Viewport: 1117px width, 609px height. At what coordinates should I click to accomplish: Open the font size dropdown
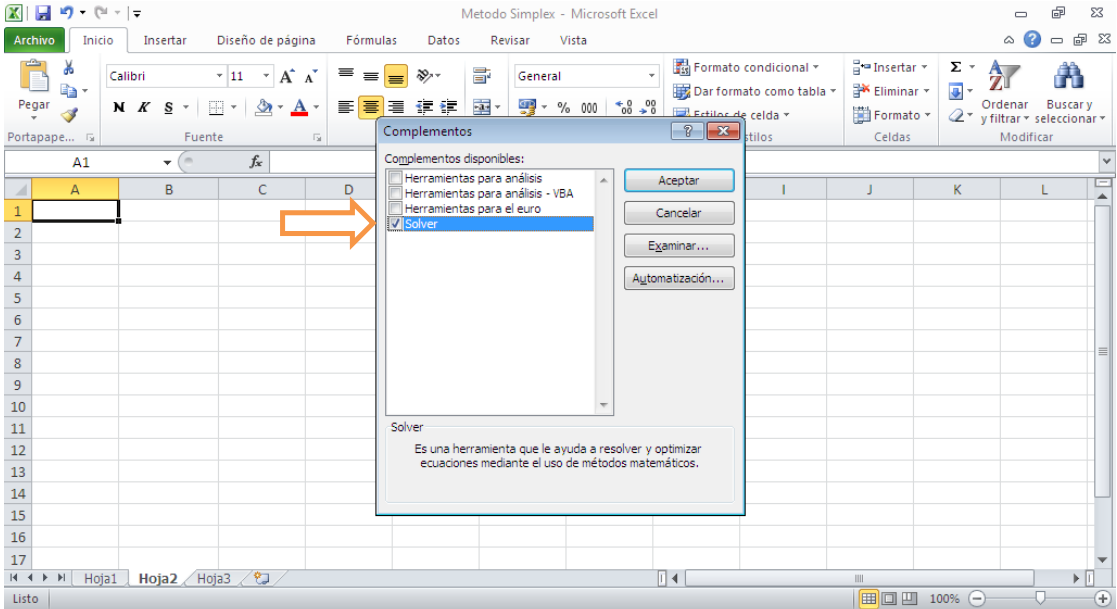[267, 75]
